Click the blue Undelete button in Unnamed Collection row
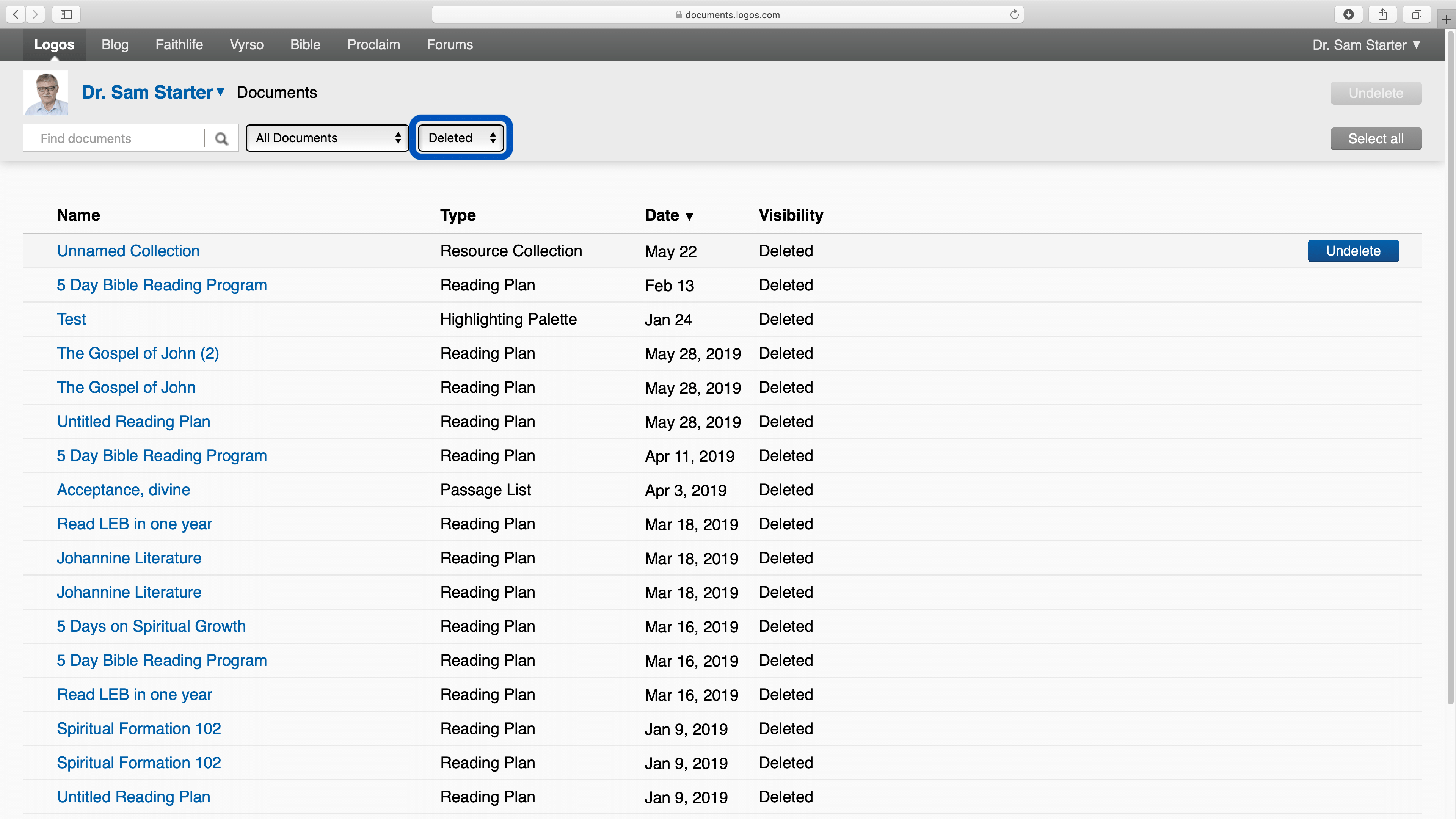1456x819 pixels. click(1353, 251)
